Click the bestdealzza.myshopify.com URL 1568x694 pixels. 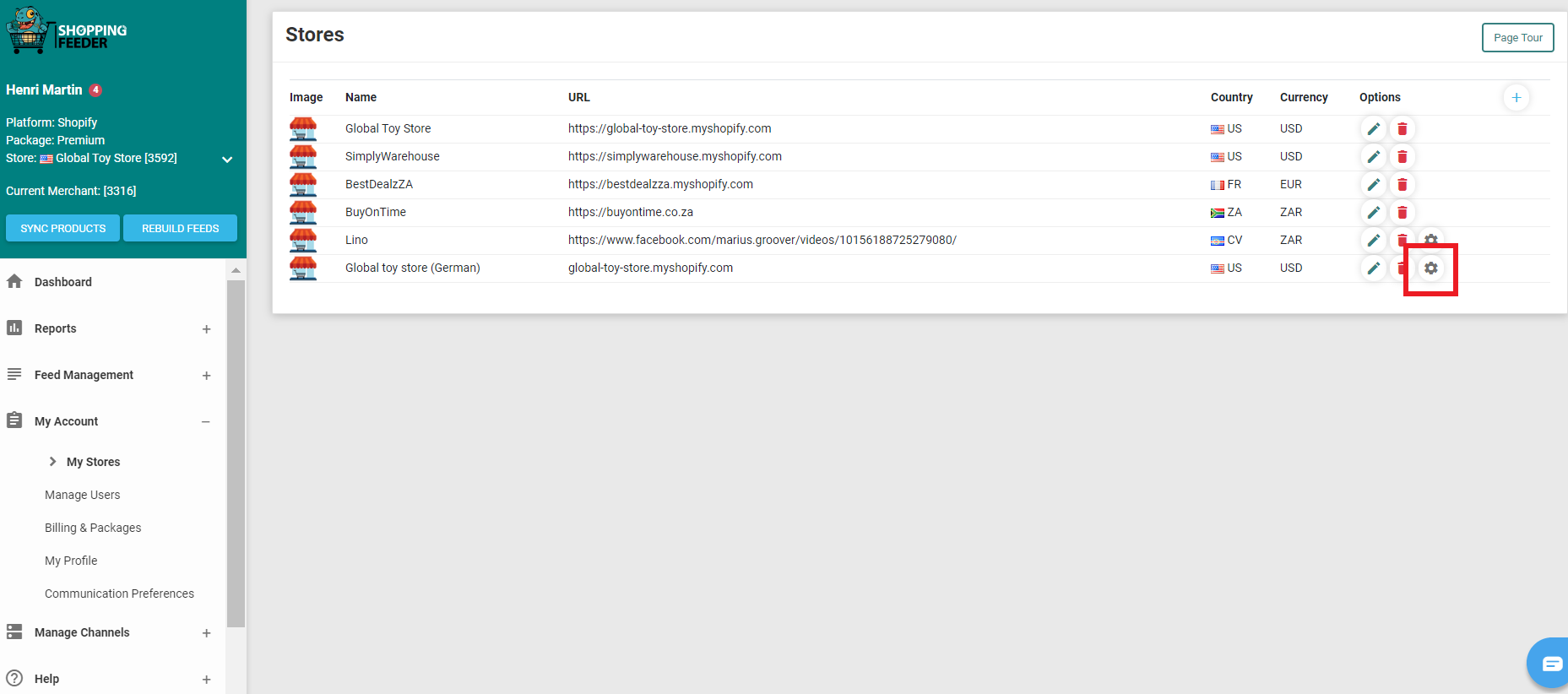click(x=660, y=184)
